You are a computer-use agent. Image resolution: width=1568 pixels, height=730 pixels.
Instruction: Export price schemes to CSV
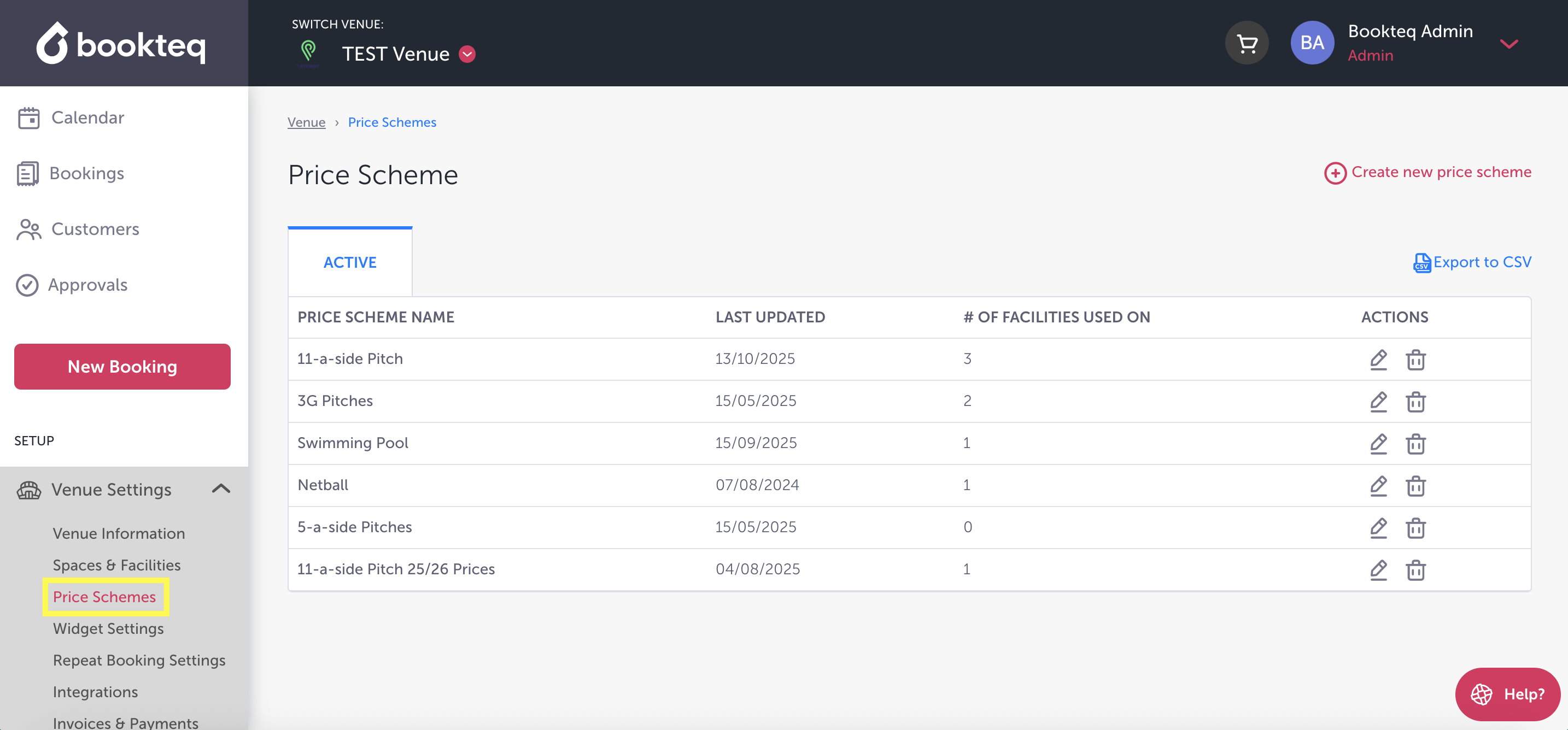[1472, 262]
